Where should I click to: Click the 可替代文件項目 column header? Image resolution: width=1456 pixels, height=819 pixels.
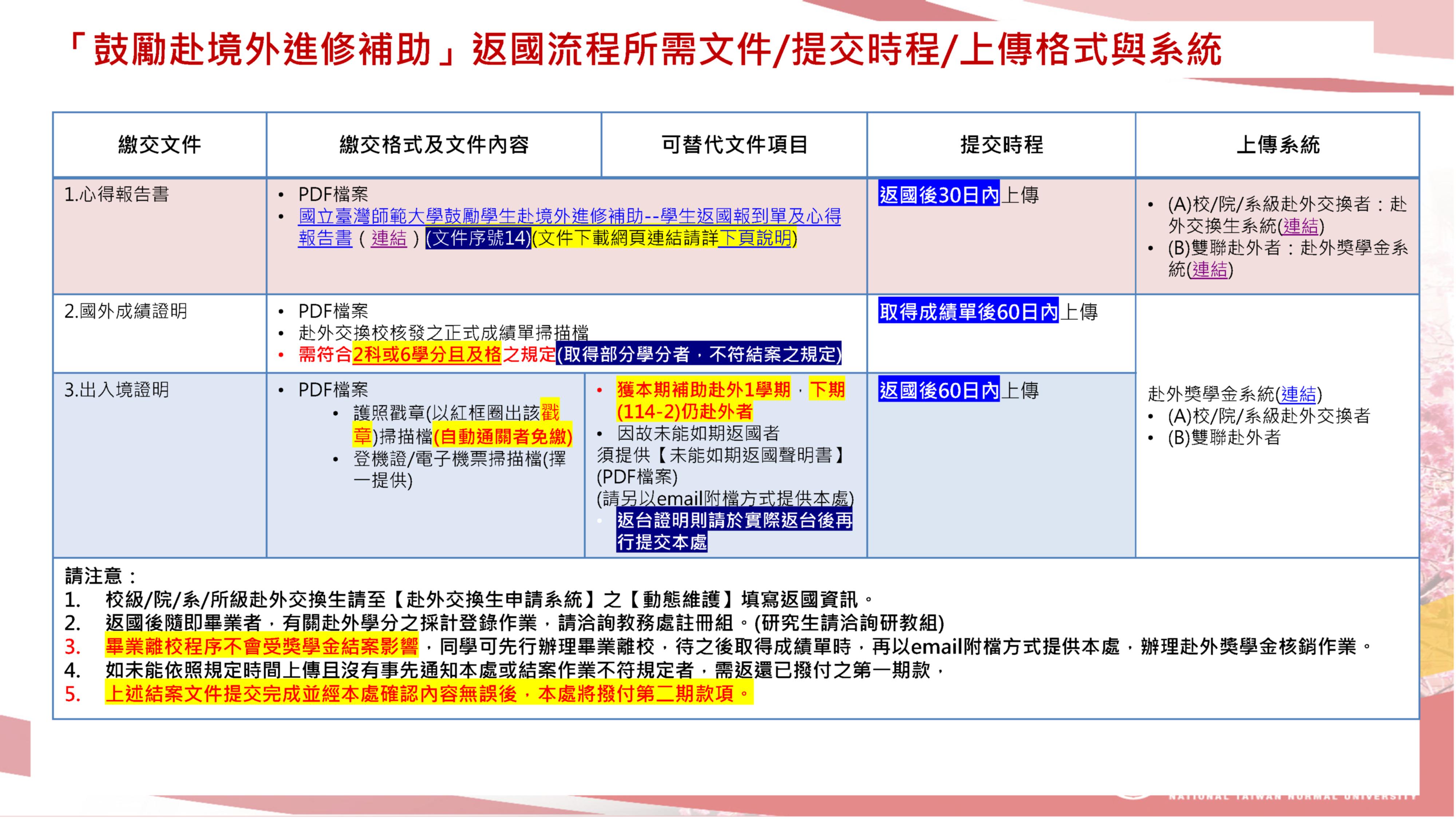(734, 145)
